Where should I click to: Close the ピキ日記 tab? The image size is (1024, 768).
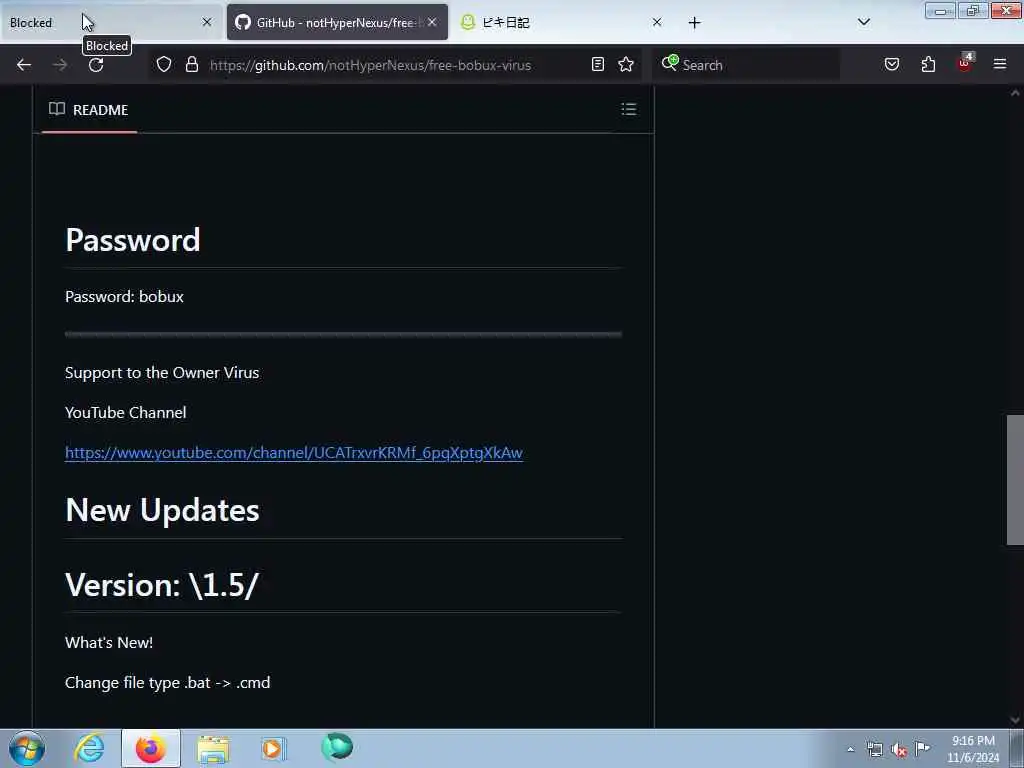tap(656, 22)
